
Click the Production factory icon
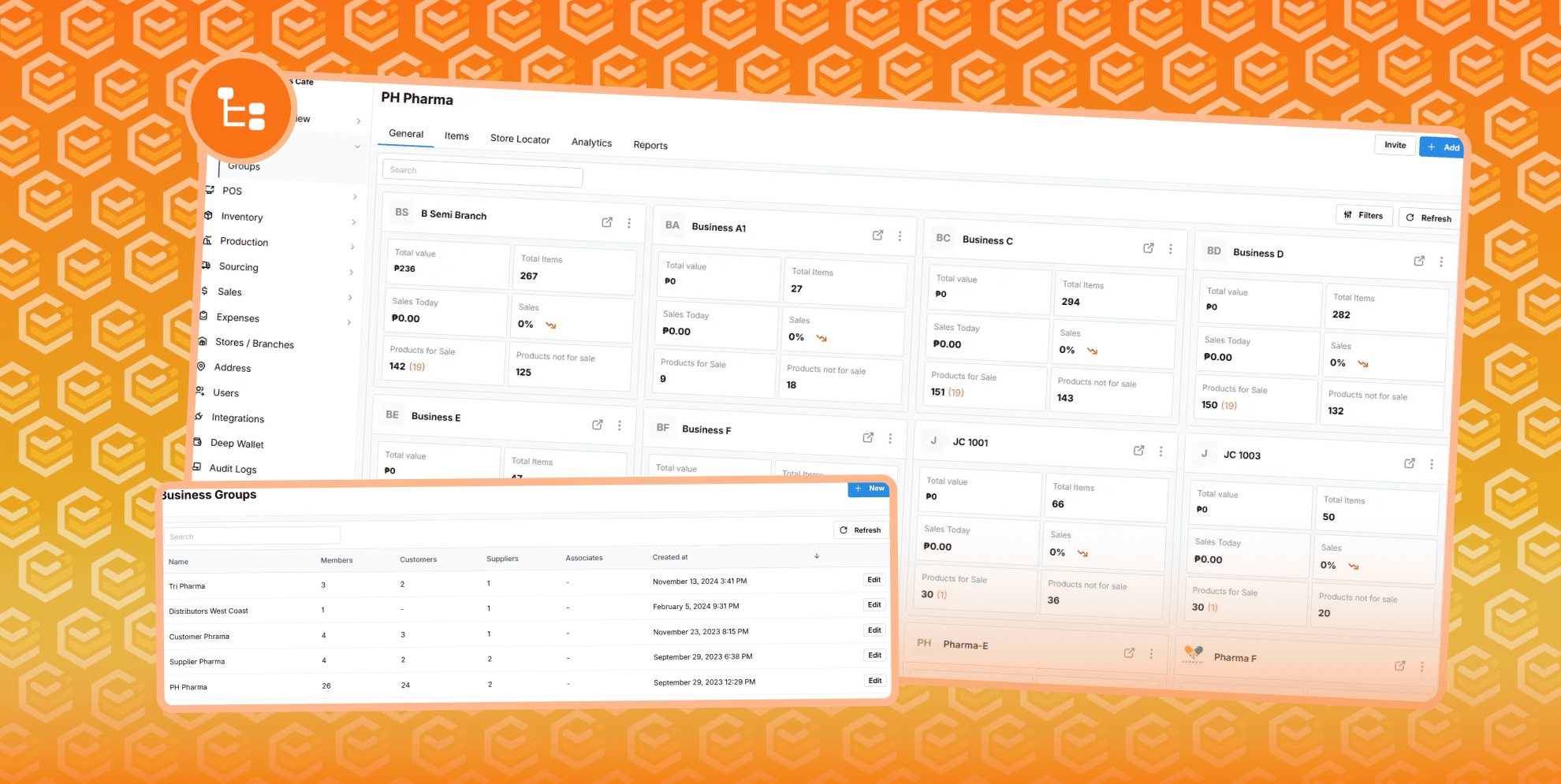[x=209, y=241]
